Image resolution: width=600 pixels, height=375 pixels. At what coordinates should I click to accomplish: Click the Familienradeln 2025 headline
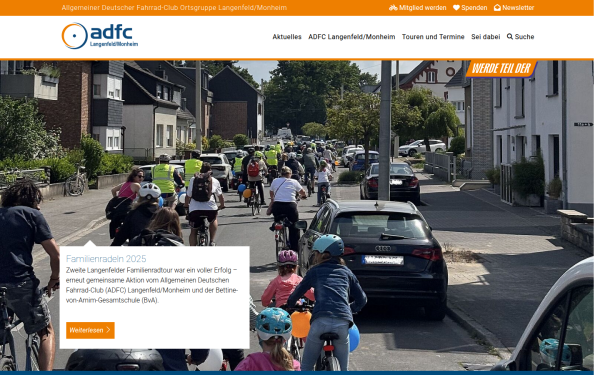click(106, 259)
